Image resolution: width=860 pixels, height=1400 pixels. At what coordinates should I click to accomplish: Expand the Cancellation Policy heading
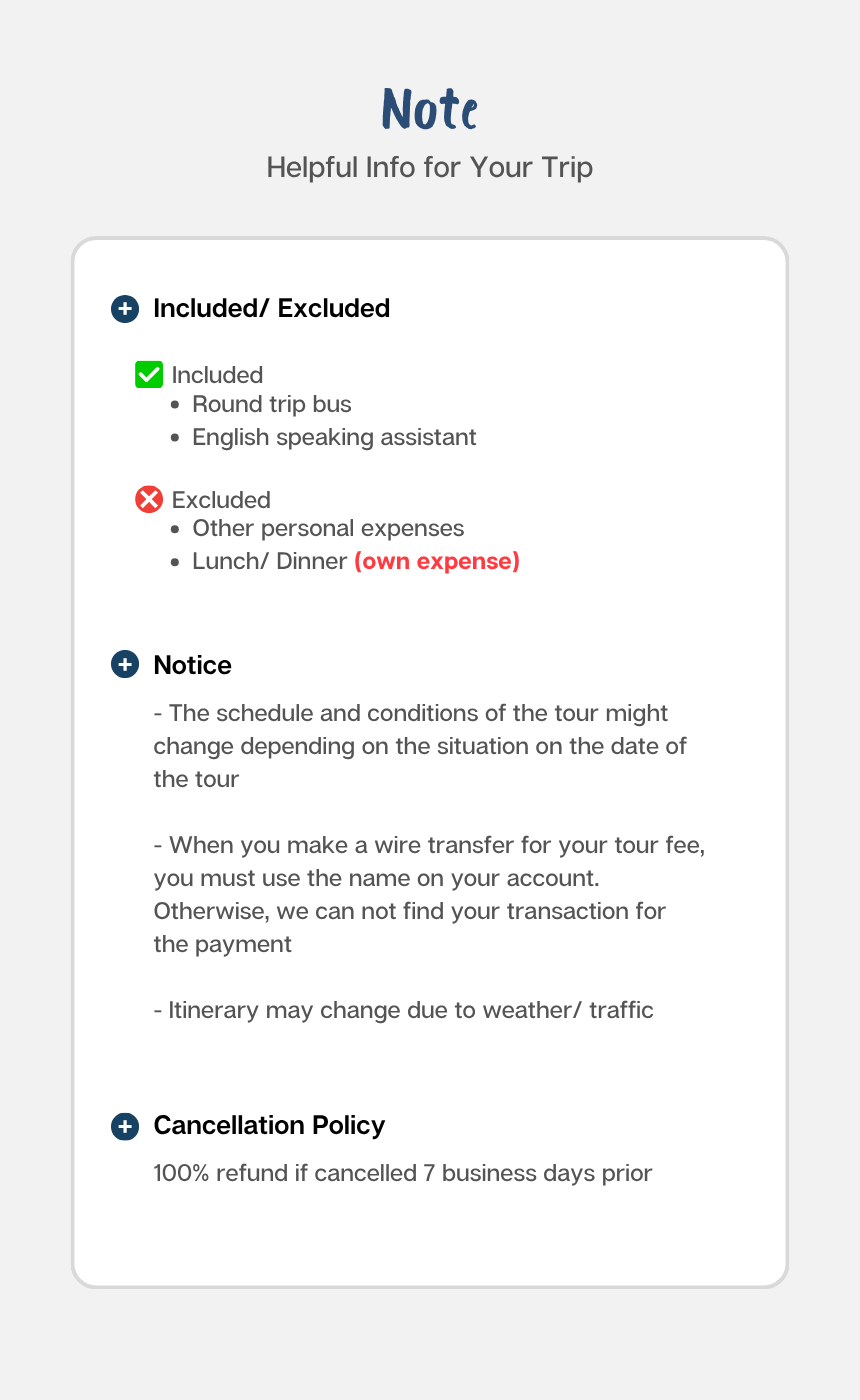click(x=269, y=1126)
